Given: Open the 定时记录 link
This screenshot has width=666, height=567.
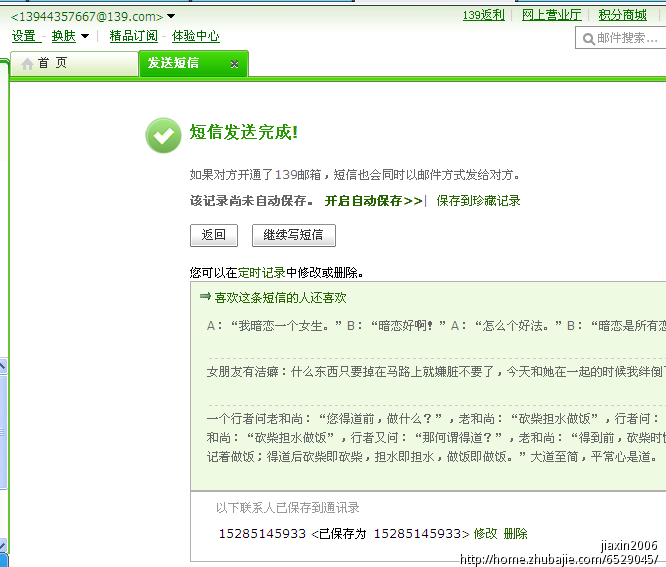Looking at the screenshot, I should (261, 273).
